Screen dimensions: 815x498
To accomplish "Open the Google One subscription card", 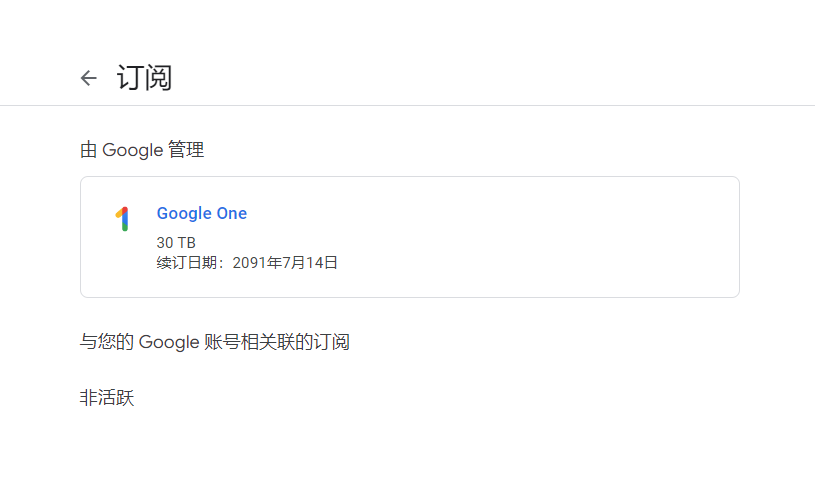I will (410, 237).
